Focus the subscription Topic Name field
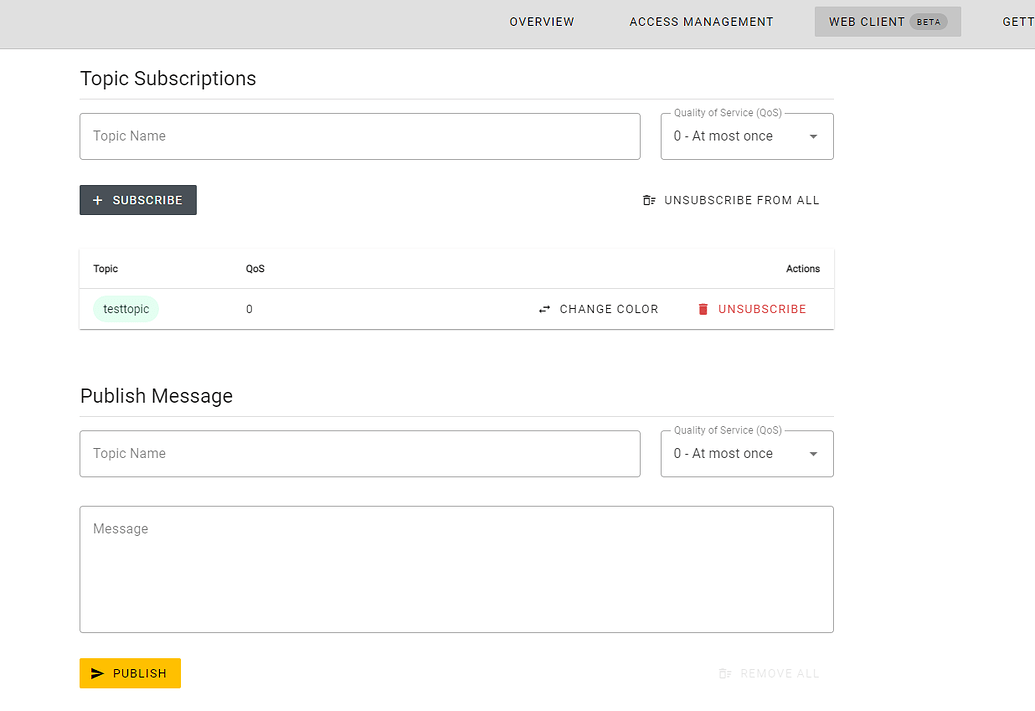Screen dimensions: 1035x711 (360, 136)
